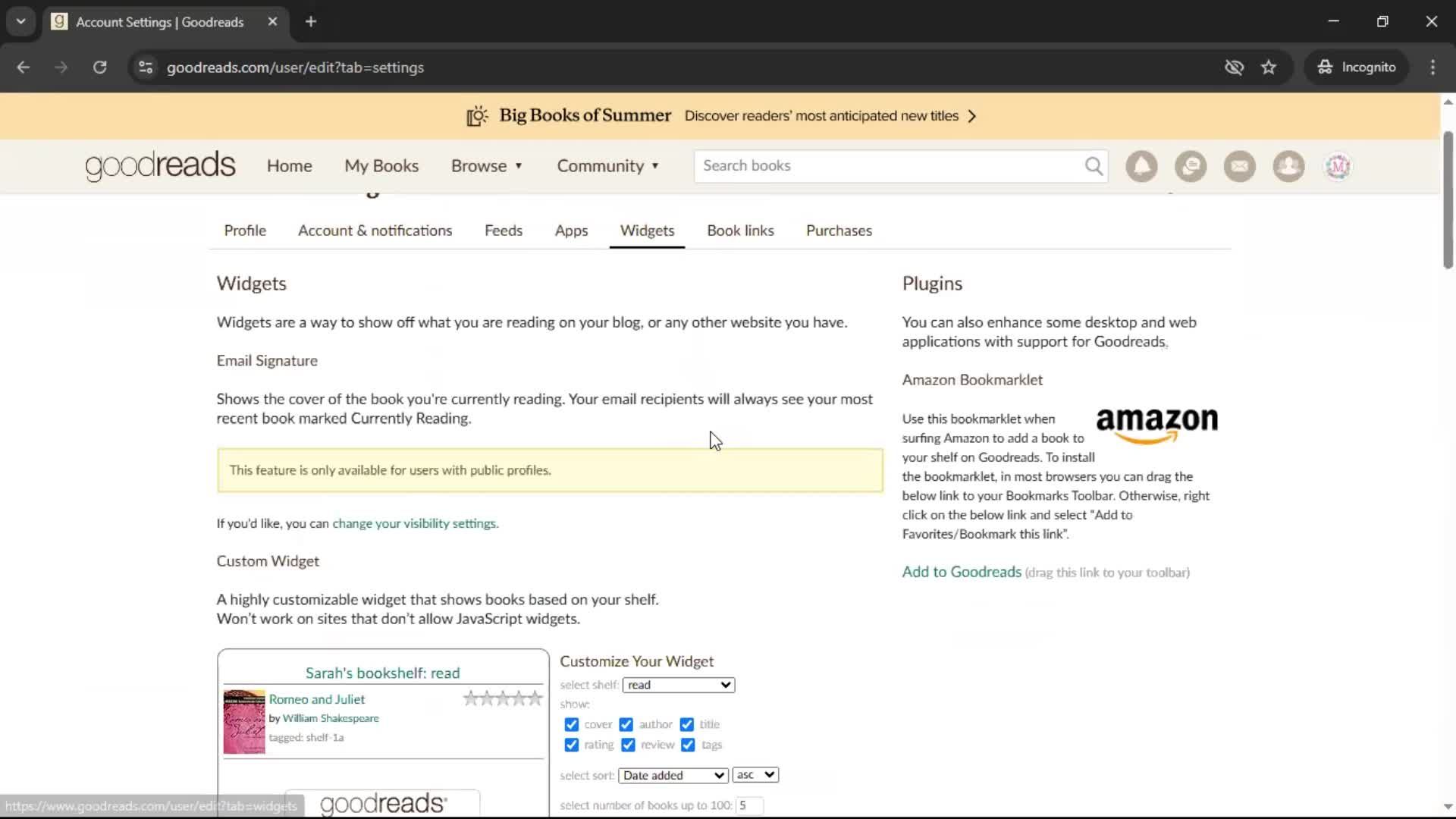Viewport: 1456px width, 819px height.
Task: Open the Romeo and Juliet title link
Action: [x=317, y=699]
